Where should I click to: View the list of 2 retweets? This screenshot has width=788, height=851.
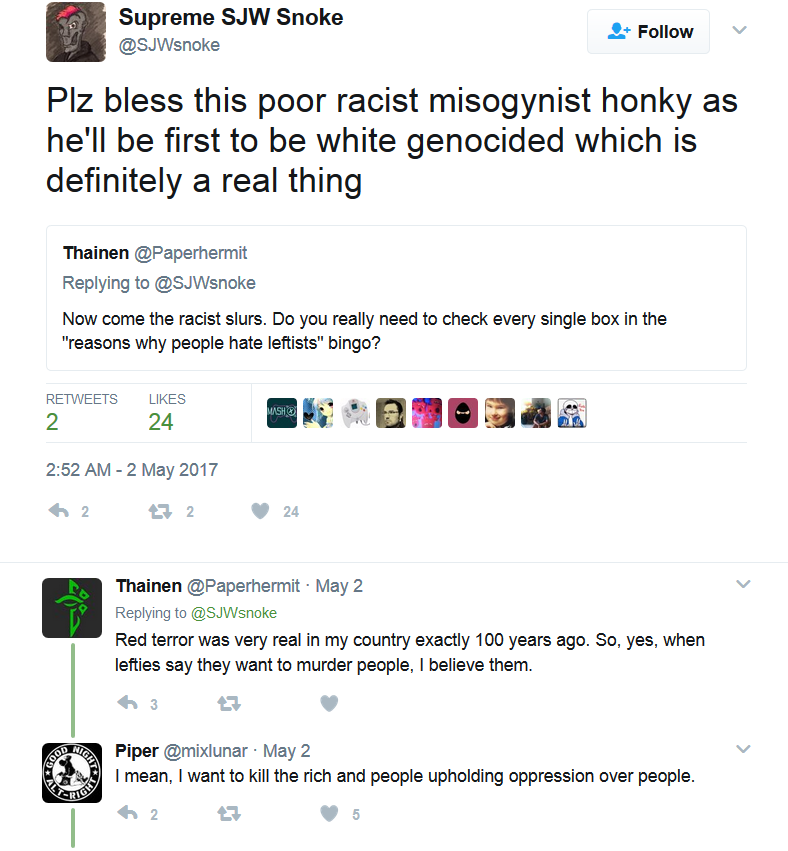coord(81,412)
